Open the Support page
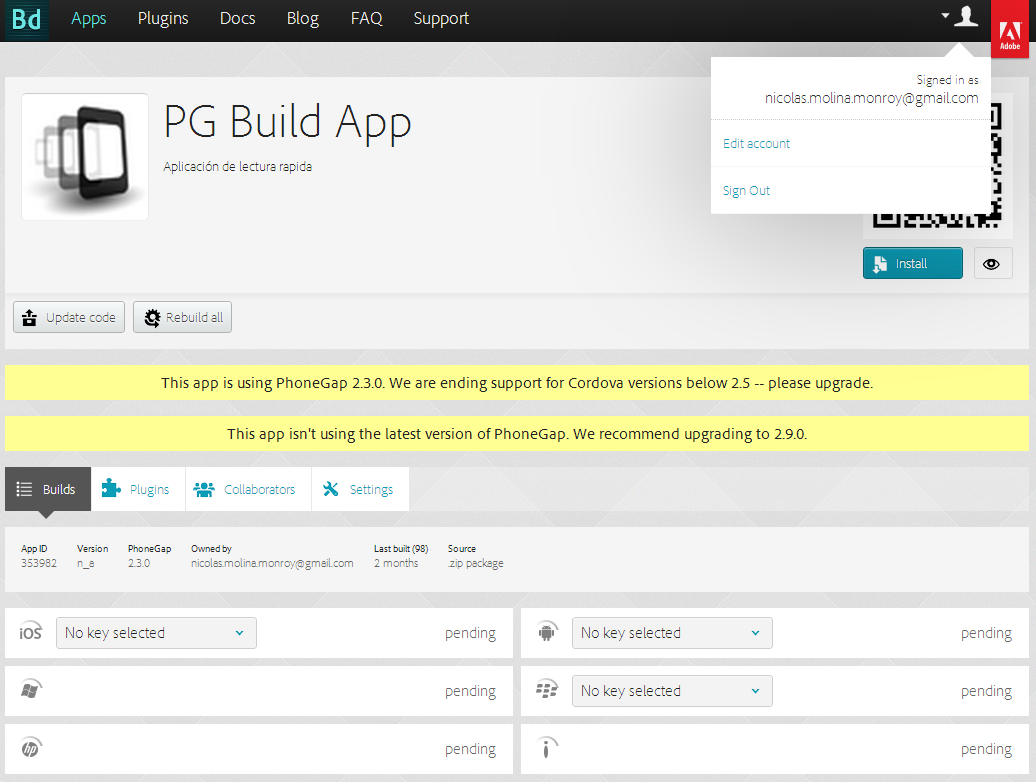 point(441,18)
